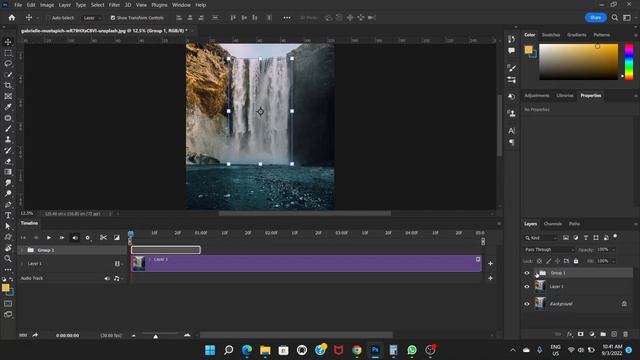640x360 pixels.
Task: Convert to frame animation icon
Action: (x=23, y=335)
